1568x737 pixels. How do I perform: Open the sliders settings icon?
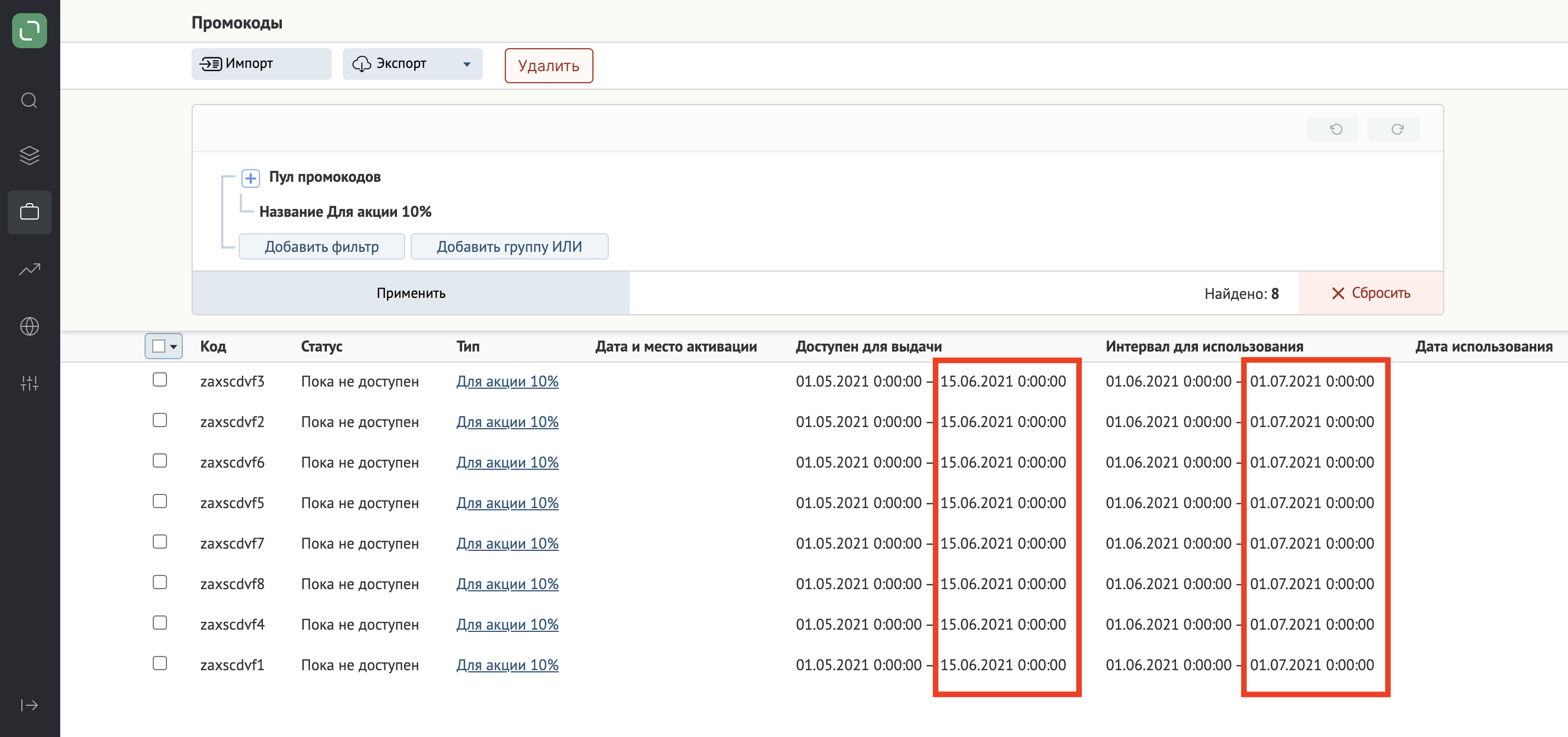pyautogui.click(x=29, y=383)
